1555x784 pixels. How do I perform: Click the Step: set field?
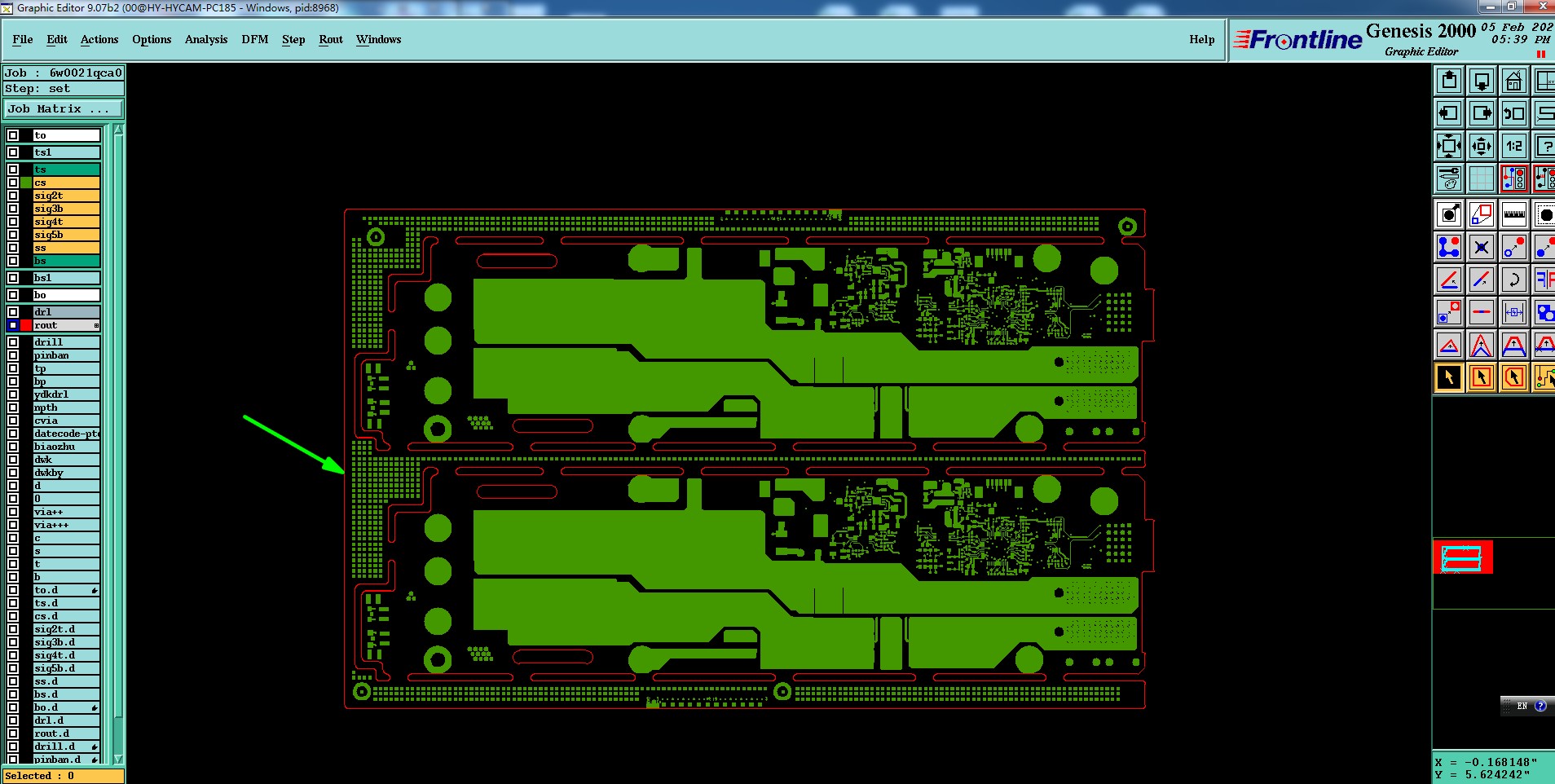pos(64,88)
